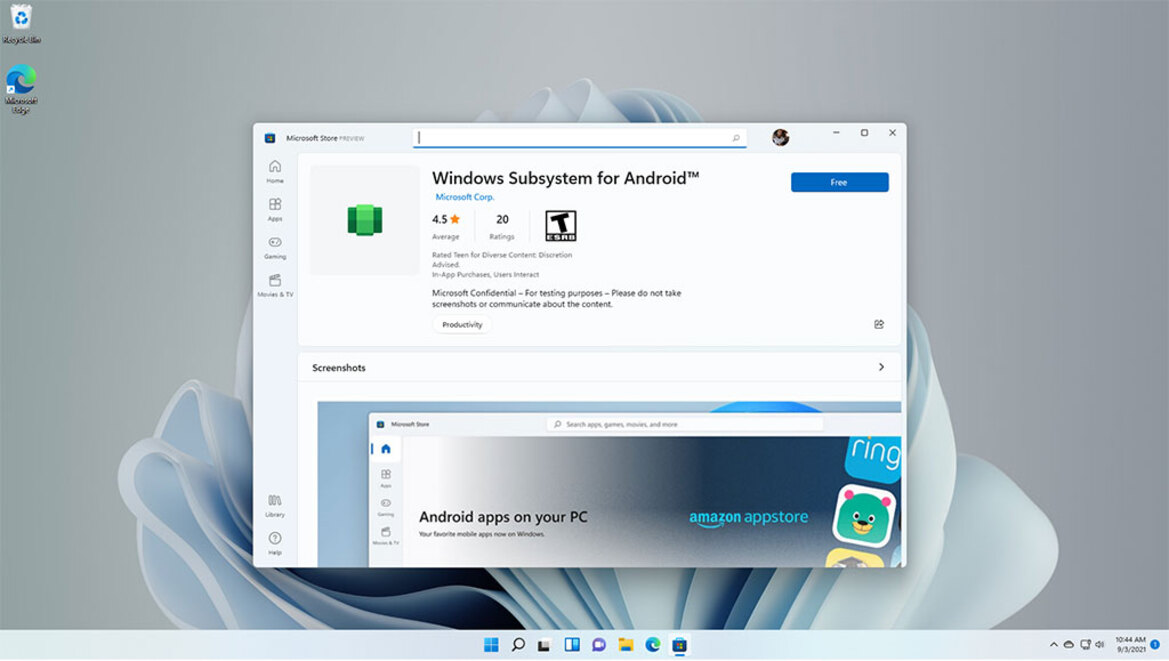Image resolution: width=1169 pixels, height=661 pixels.
Task: Open the Home section in the Store sidebar
Action: point(275,171)
